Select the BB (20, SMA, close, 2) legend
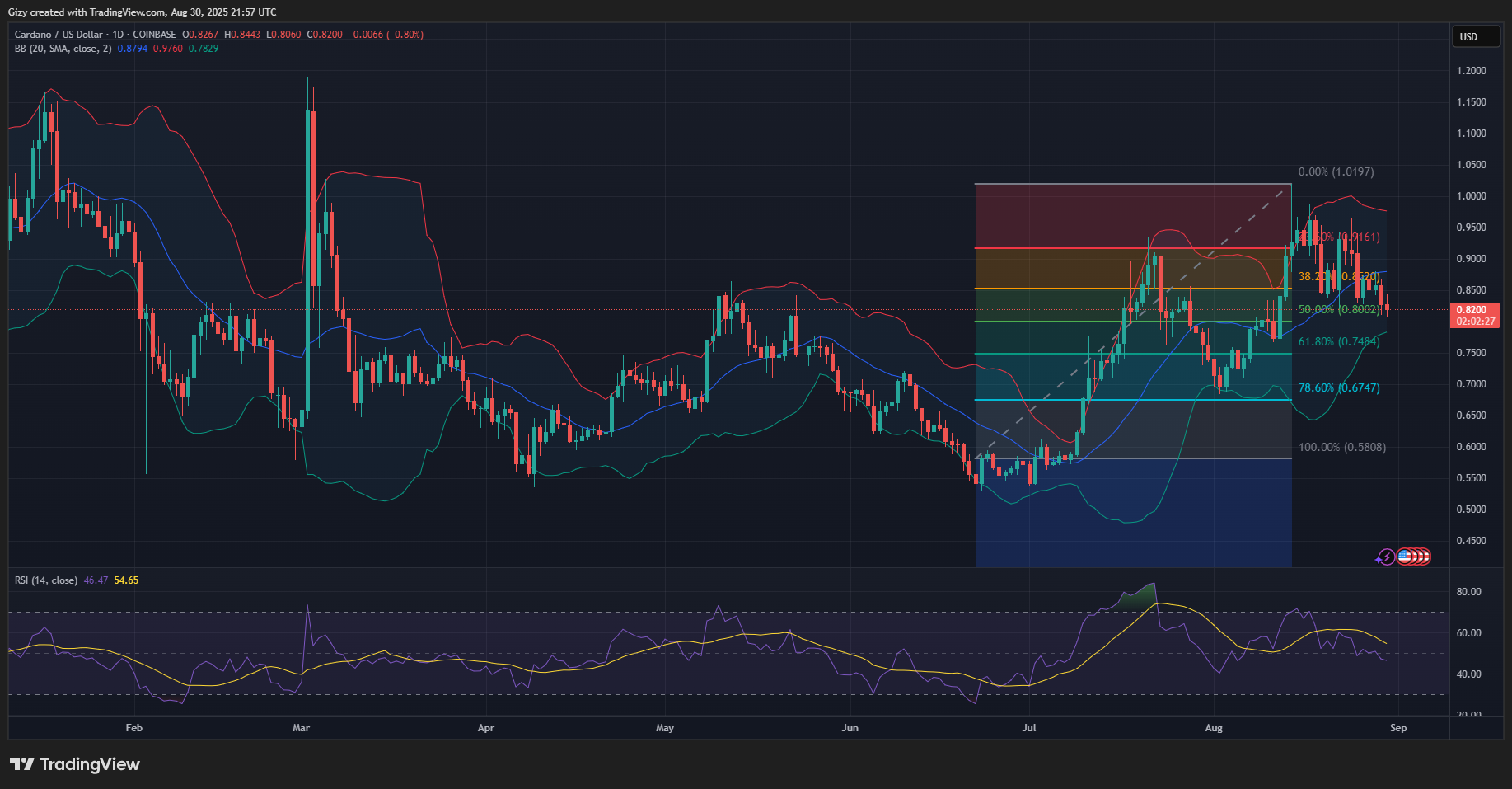 coord(63,49)
